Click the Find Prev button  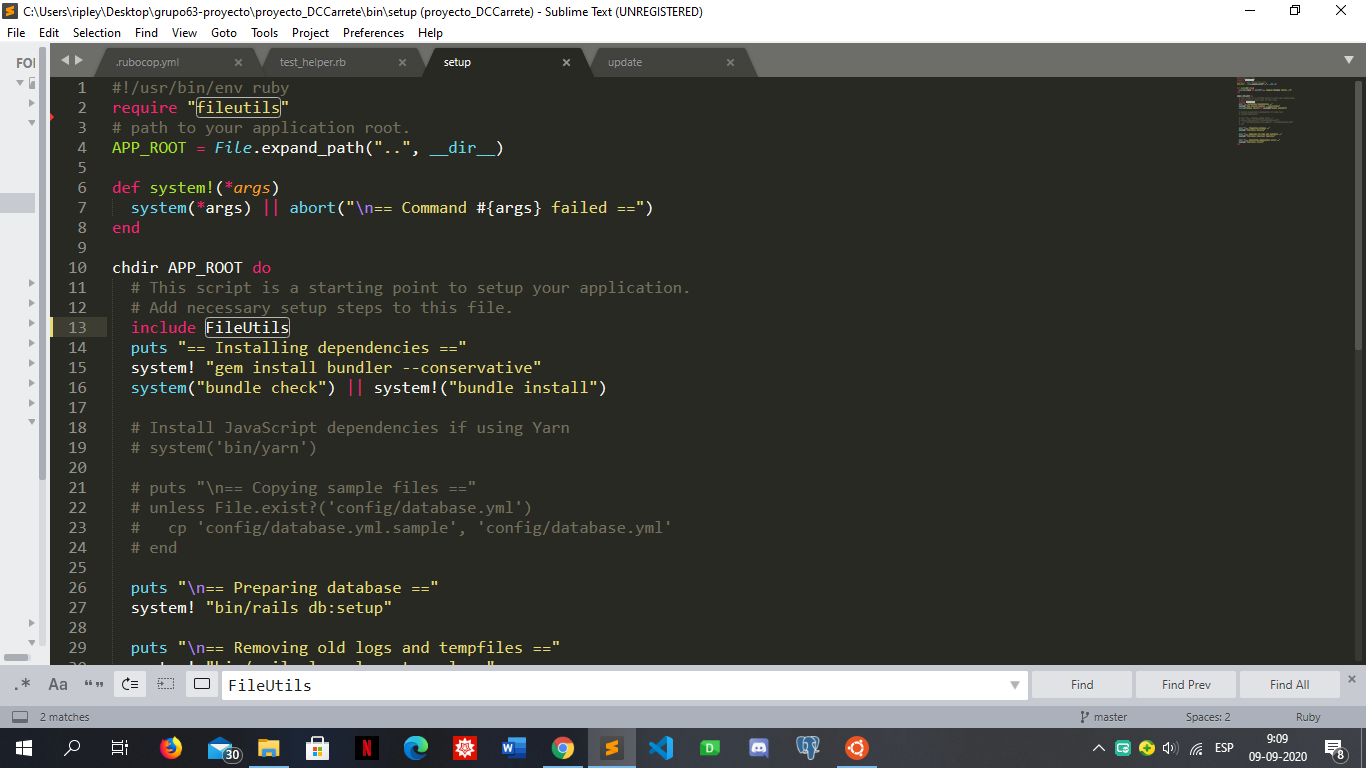pyautogui.click(x=1185, y=684)
